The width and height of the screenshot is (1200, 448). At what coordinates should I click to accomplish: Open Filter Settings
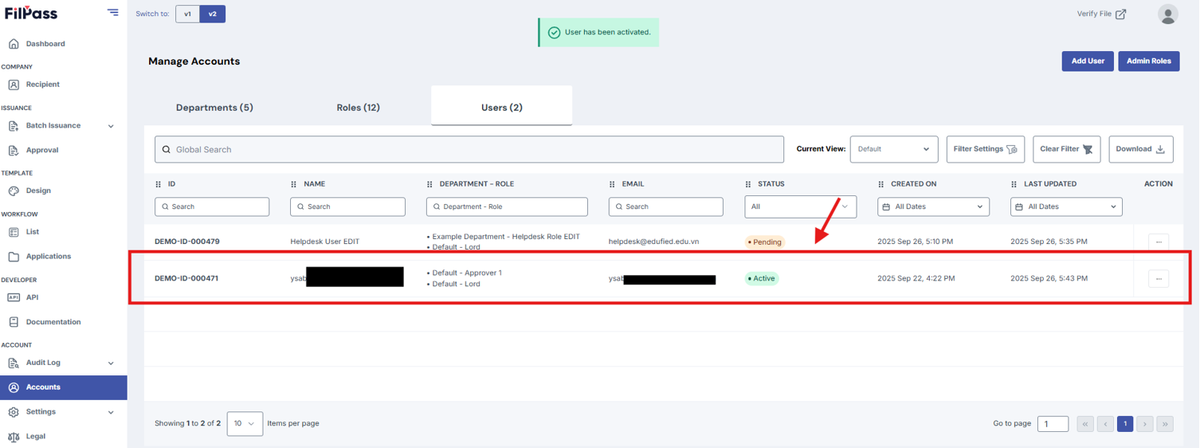point(985,149)
